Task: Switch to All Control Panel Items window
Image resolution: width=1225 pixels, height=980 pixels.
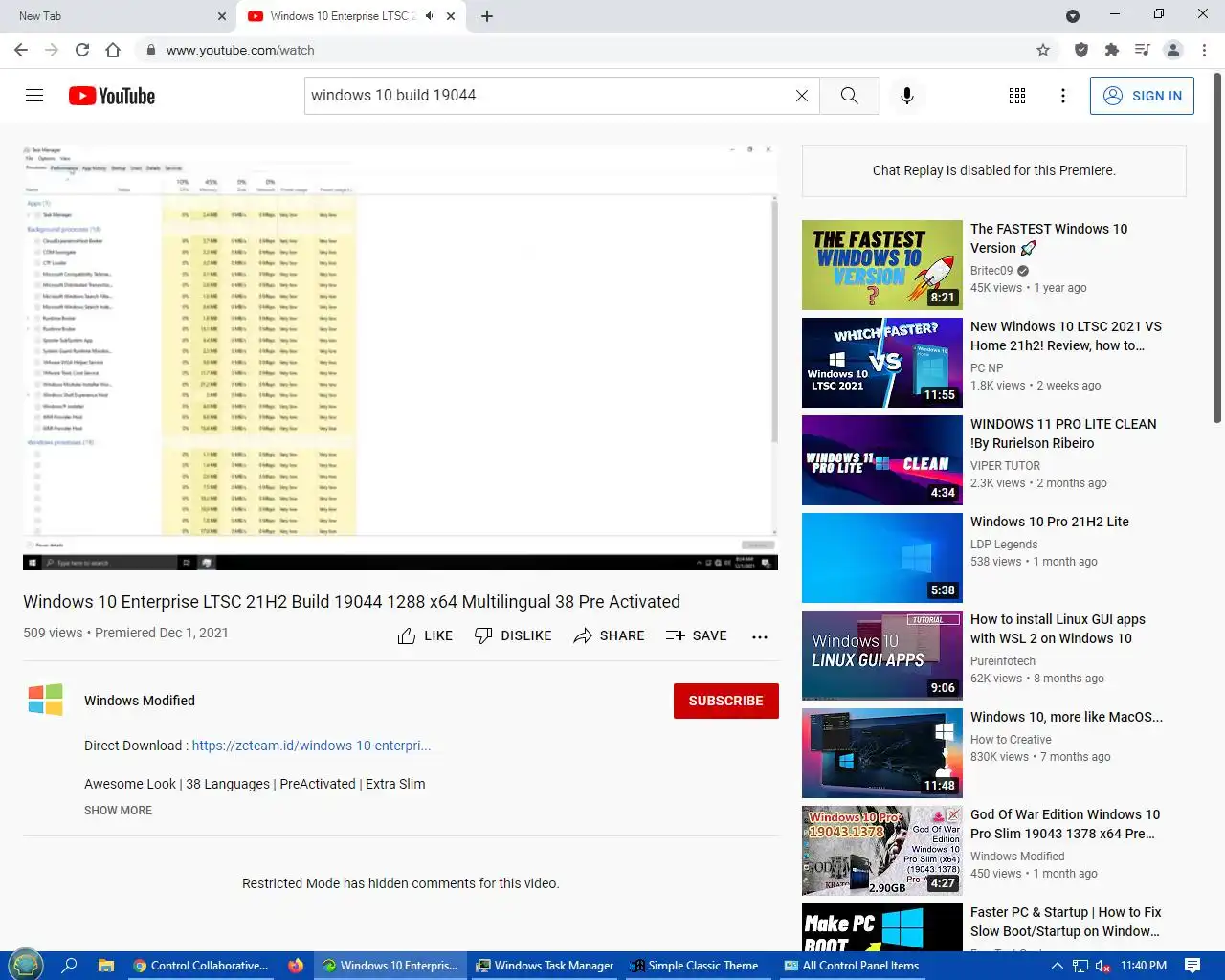Action: tap(852, 966)
